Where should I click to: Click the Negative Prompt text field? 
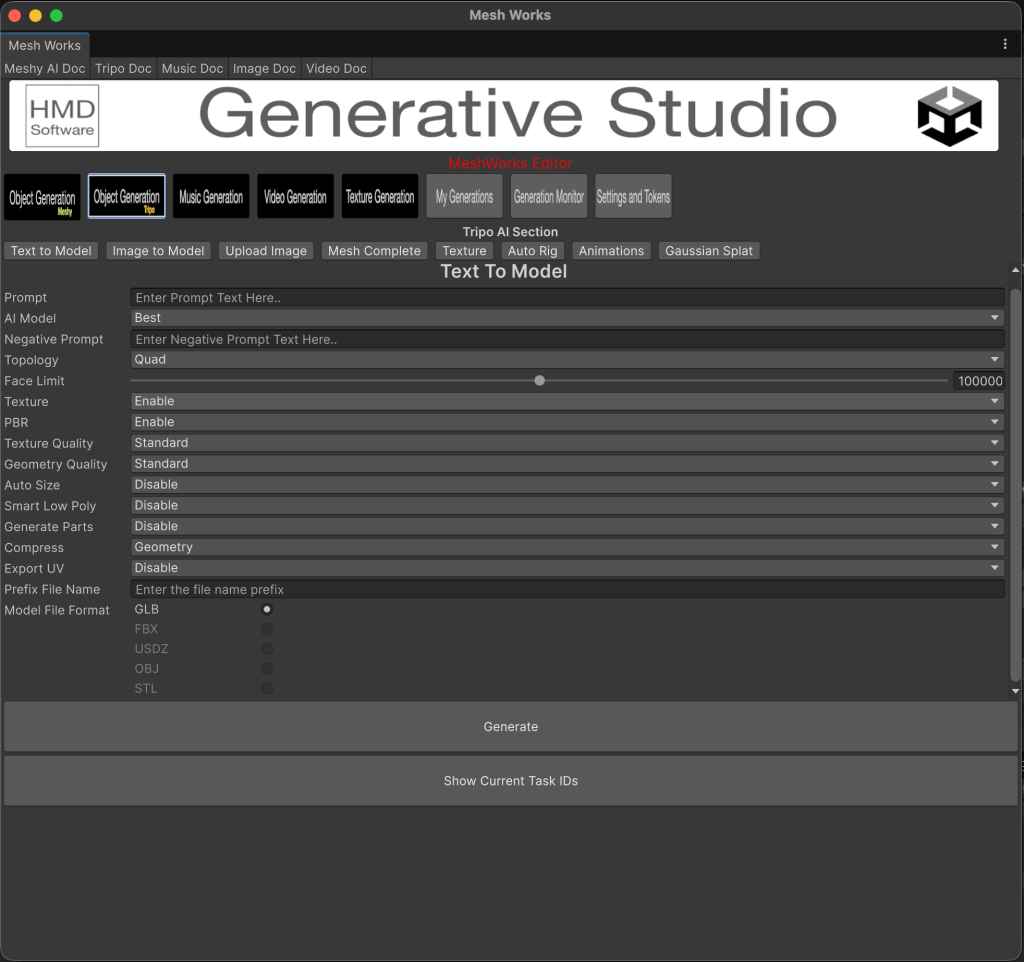pyautogui.click(x=567, y=340)
